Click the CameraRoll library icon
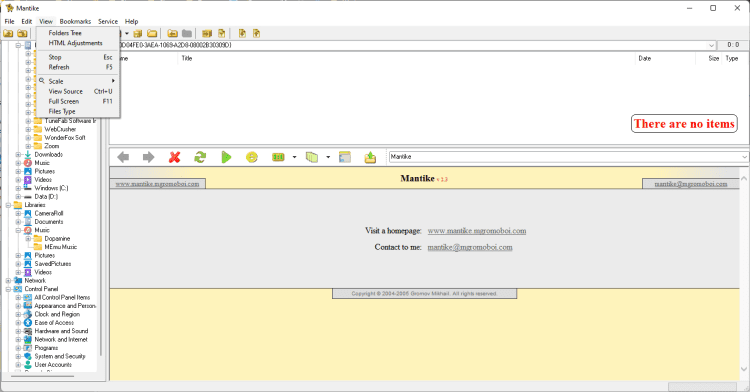This screenshot has width=750, height=392. tap(28, 213)
